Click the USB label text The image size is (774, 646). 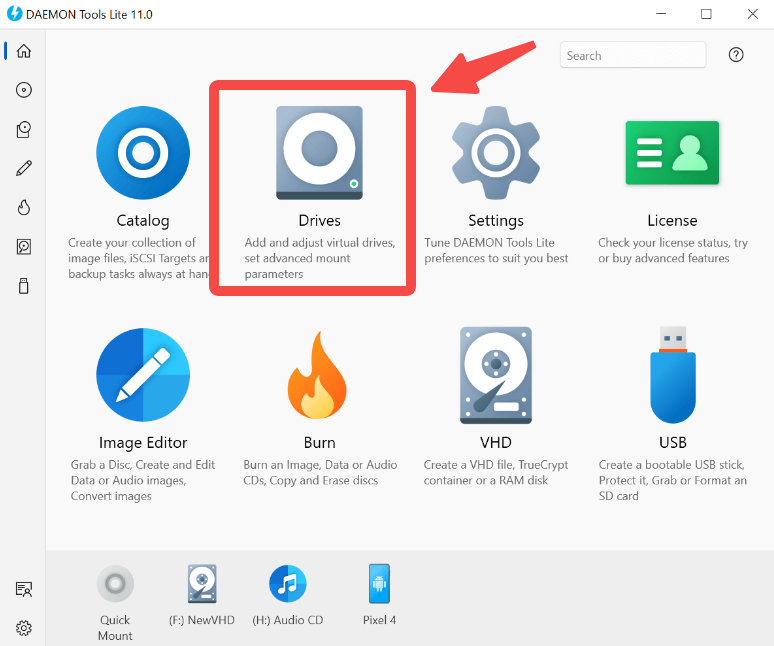(x=673, y=442)
